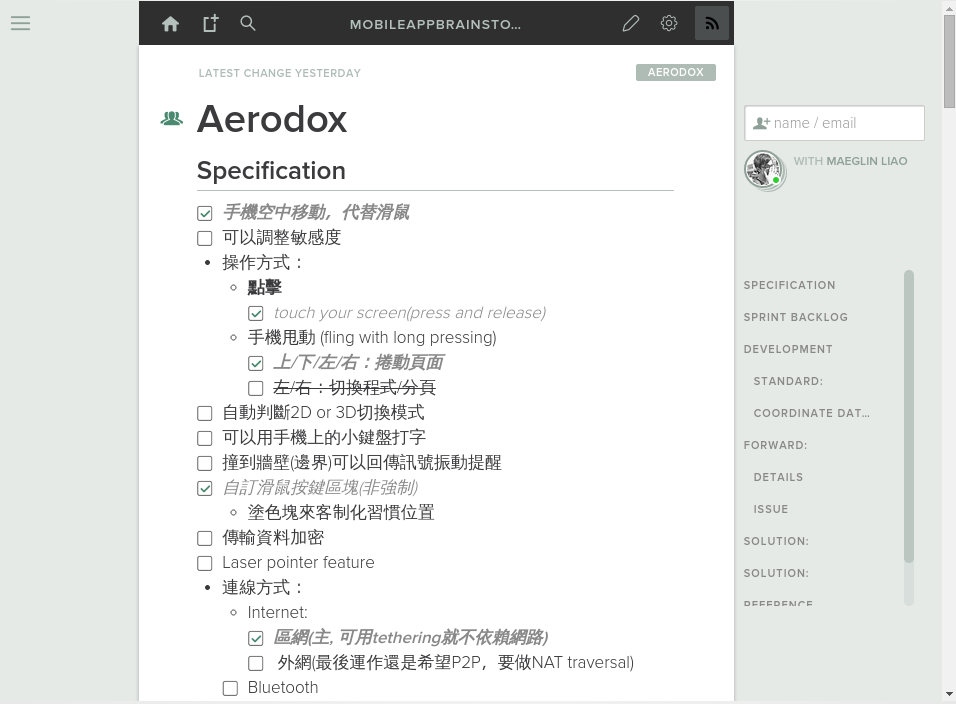956x704 pixels.
Task: Open the AERODOX tag
Action: 676,72
